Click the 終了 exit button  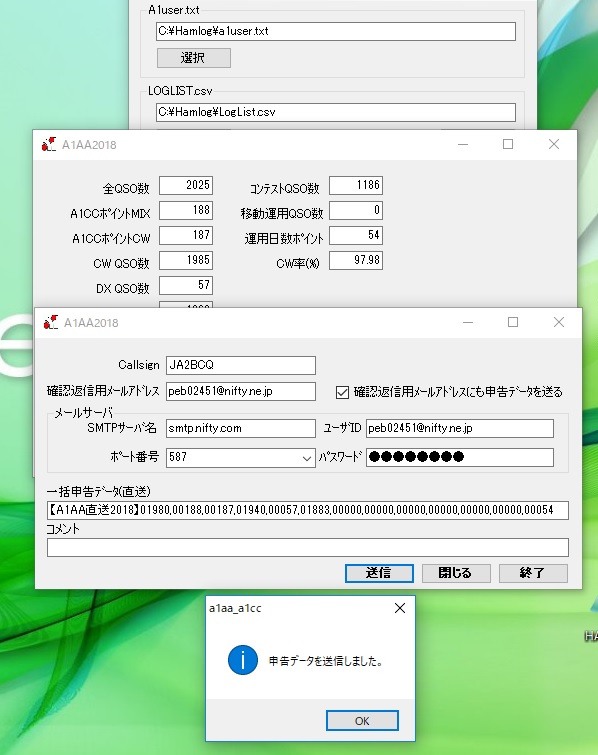coord(533,573)
